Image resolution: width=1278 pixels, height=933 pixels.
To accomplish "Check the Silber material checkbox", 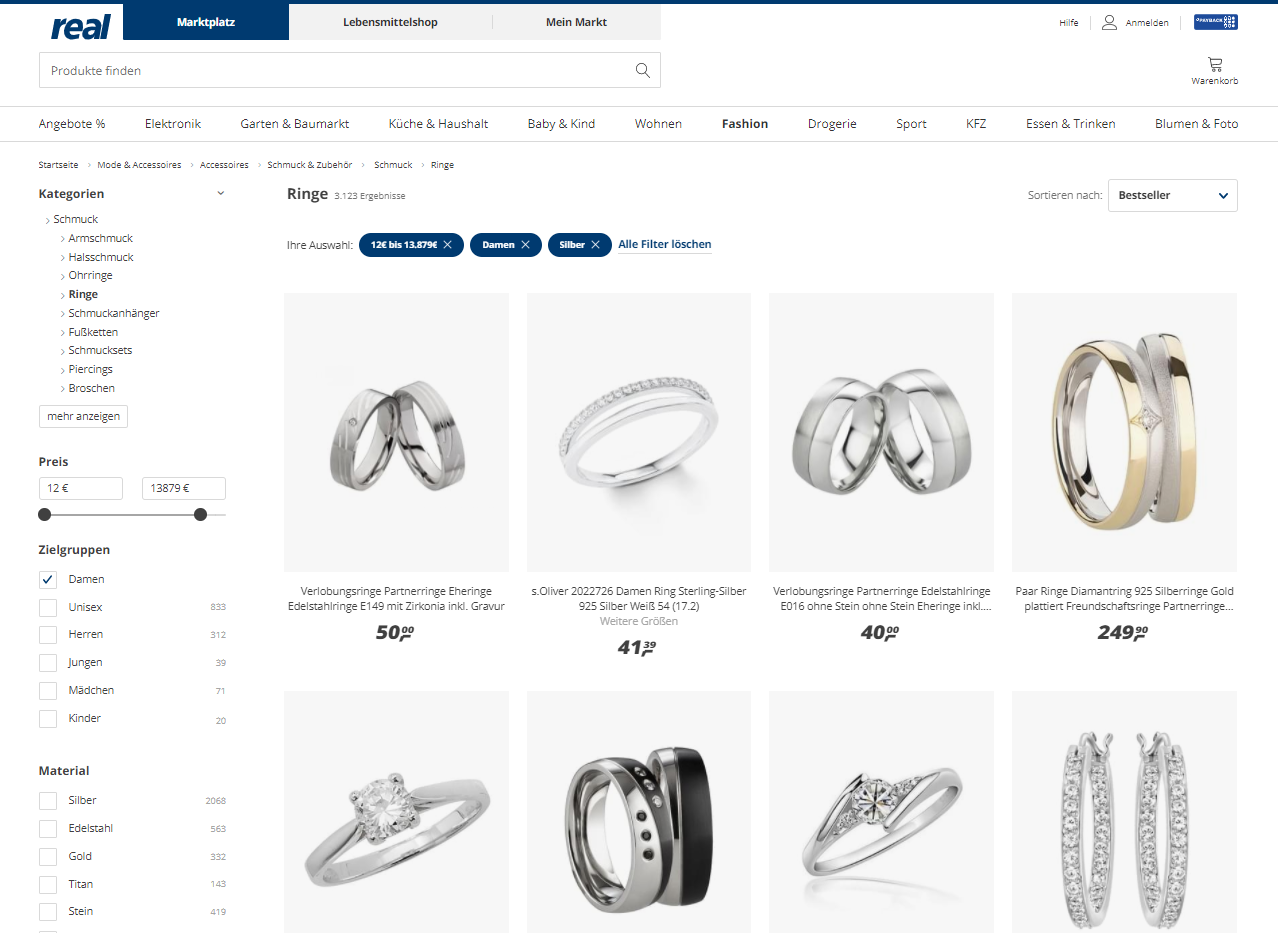I will point(48,800).
